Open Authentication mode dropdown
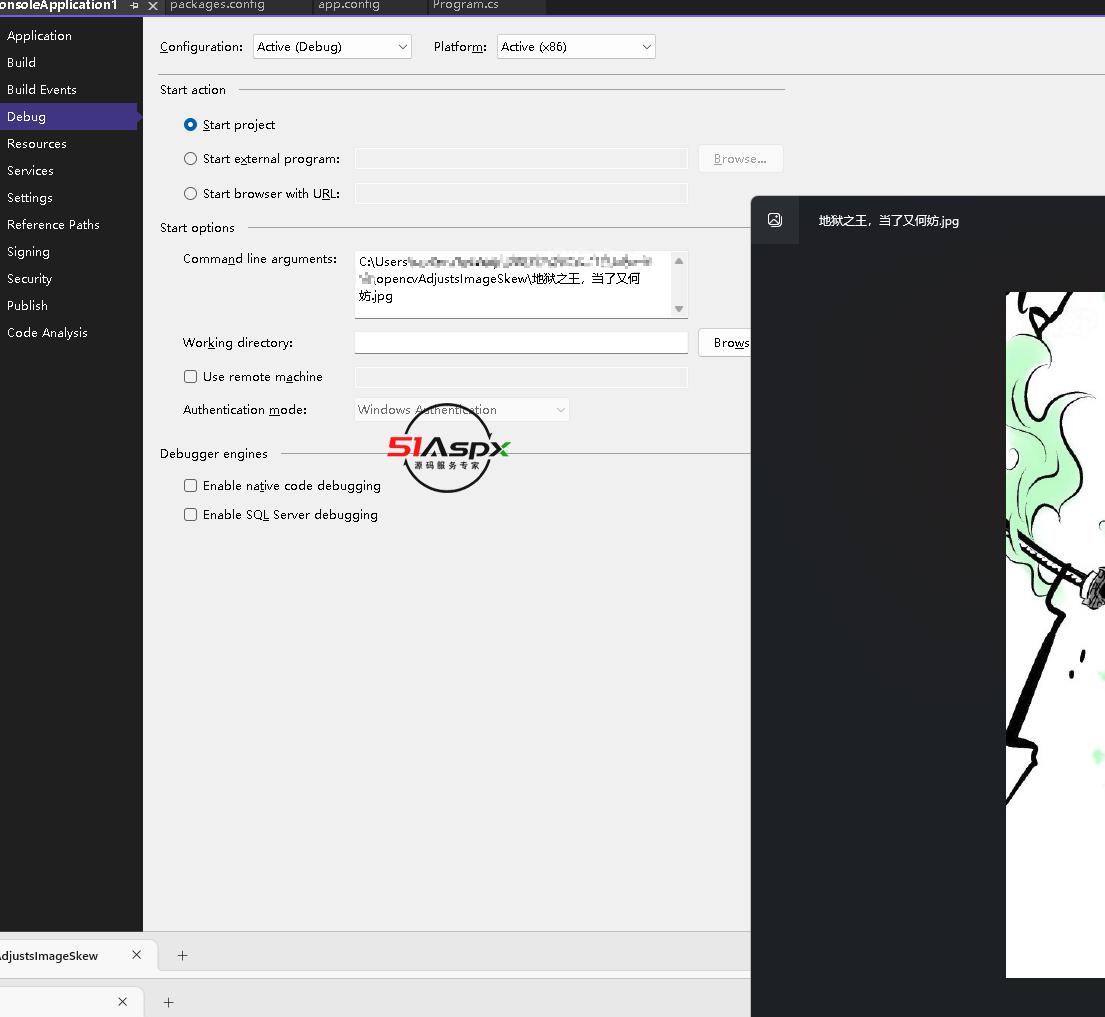 462,410
